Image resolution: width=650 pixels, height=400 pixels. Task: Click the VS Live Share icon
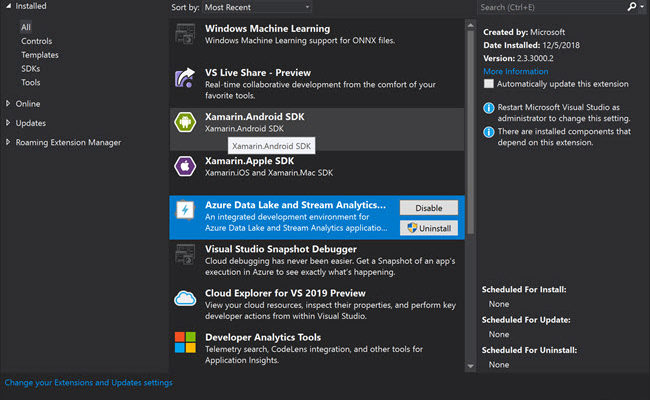pos(185,78)
